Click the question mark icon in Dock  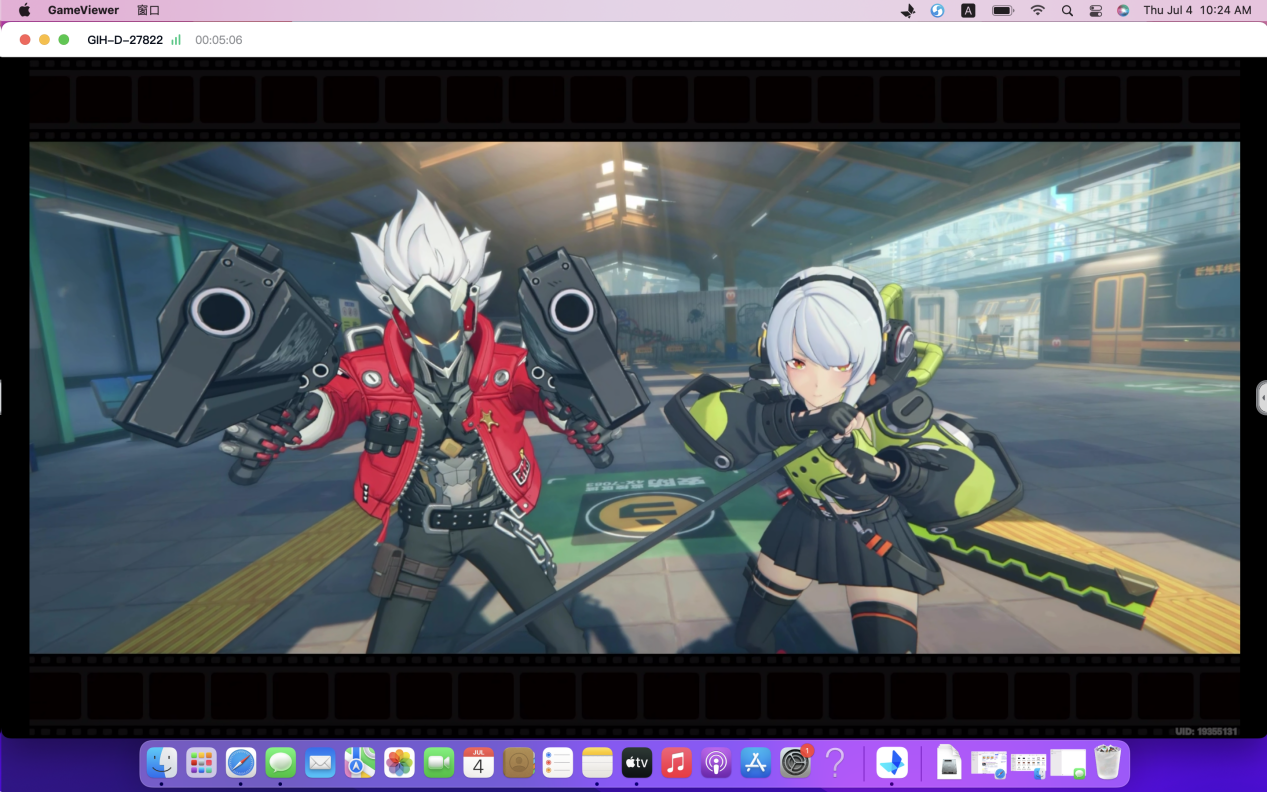(835, 763)
